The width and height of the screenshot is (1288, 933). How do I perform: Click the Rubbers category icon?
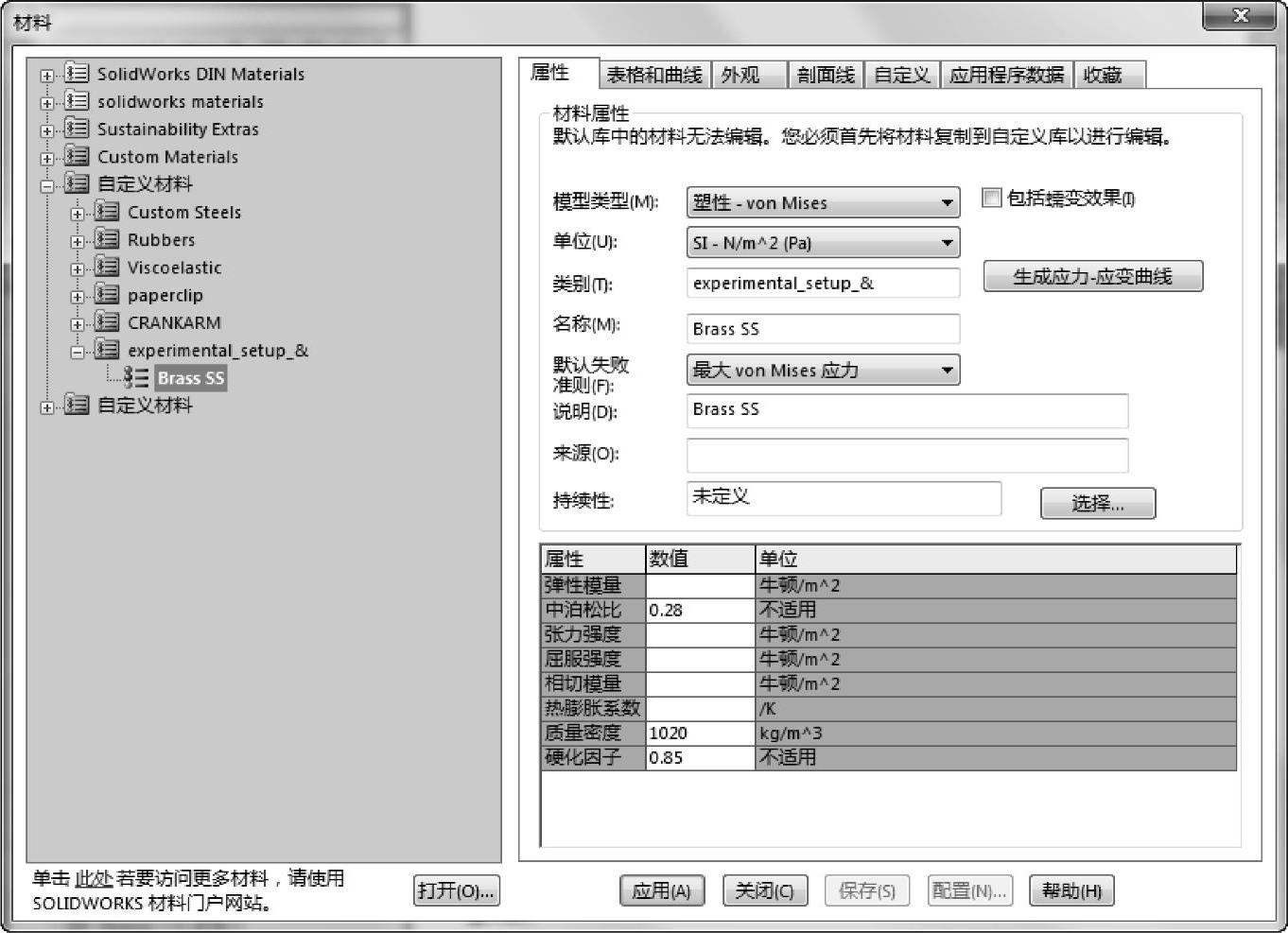click(x=107, y=239)
